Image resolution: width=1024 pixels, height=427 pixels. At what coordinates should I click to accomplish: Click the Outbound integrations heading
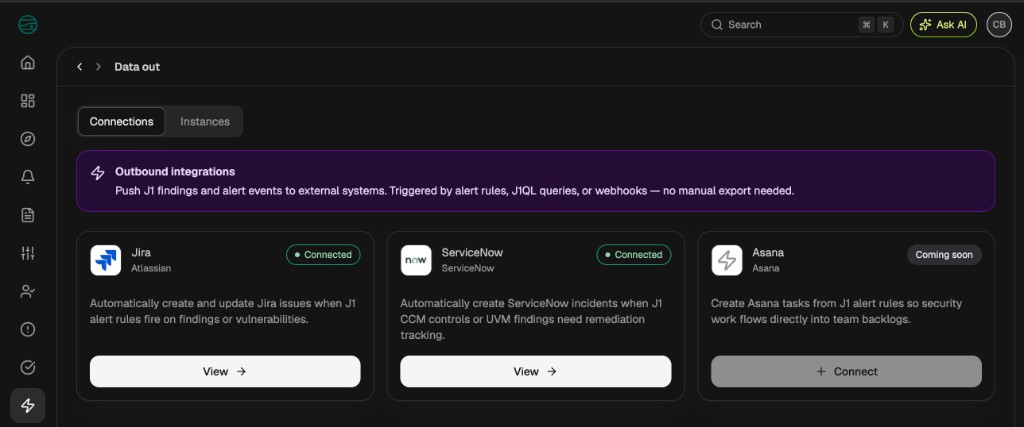[175, 172]
